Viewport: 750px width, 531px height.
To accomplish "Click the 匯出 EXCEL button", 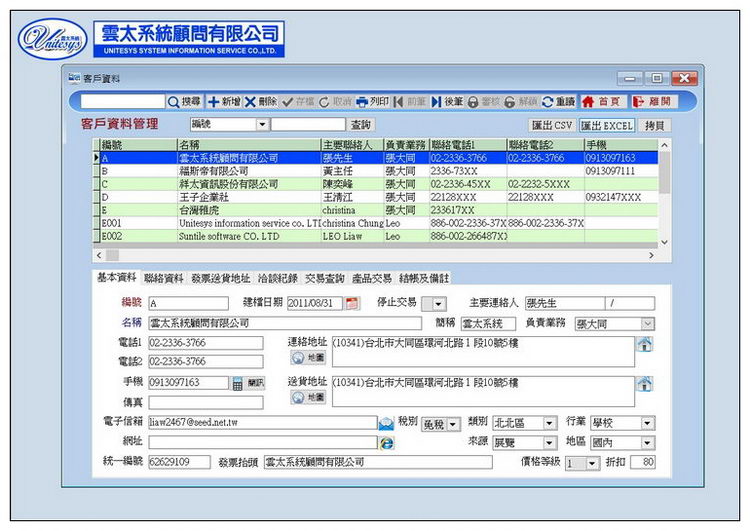I will coord(607,125).
